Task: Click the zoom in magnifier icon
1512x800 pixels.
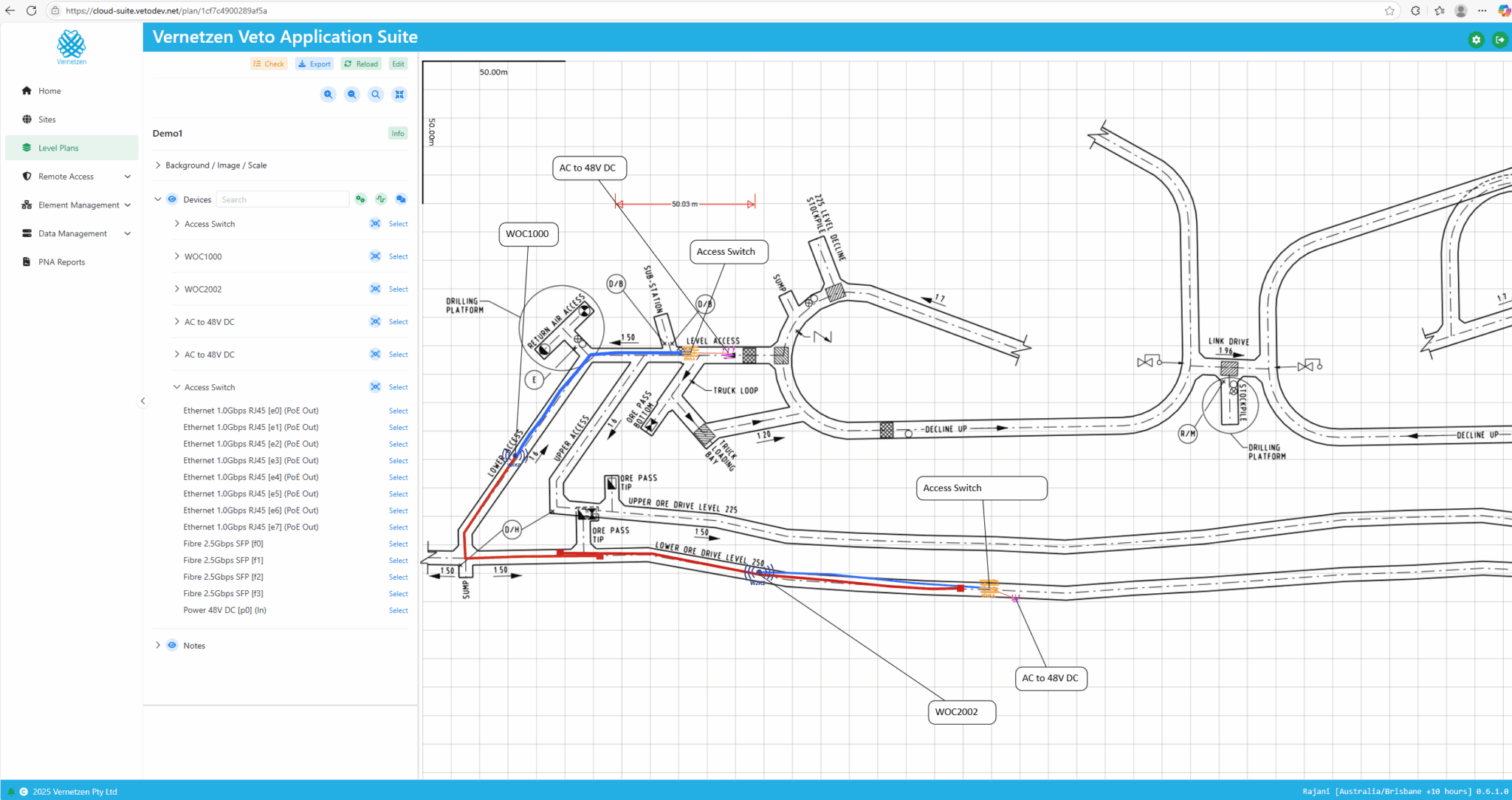Action: point(328,95)
